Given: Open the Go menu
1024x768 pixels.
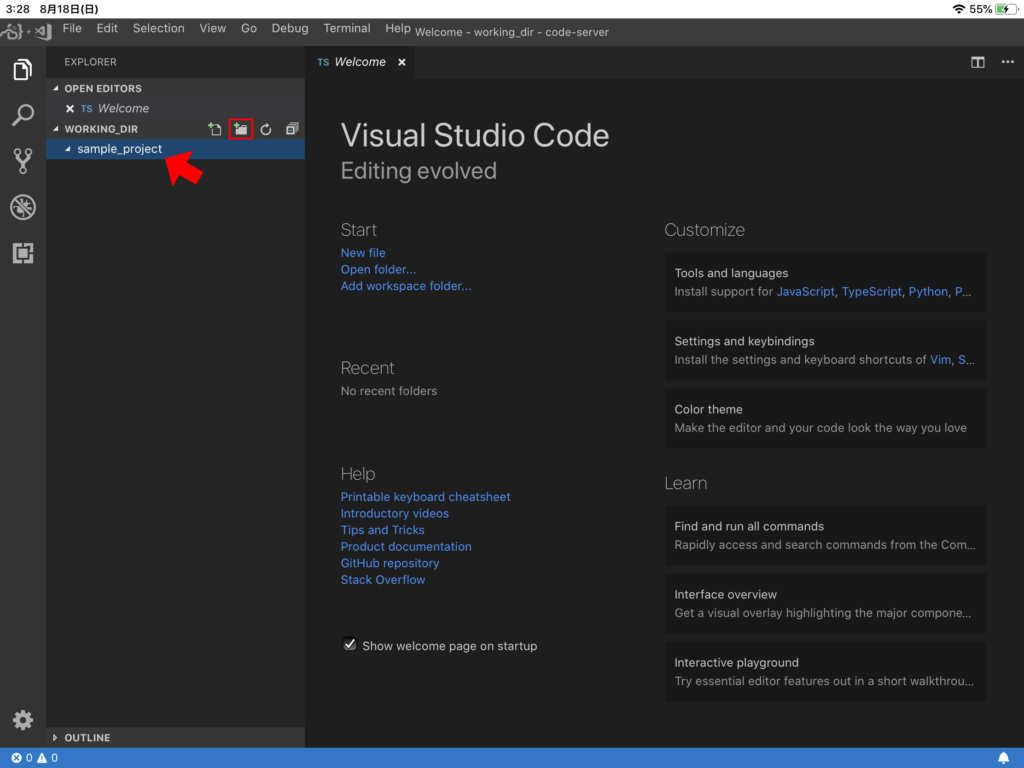Looking at the screenshot, I should 249,29.
